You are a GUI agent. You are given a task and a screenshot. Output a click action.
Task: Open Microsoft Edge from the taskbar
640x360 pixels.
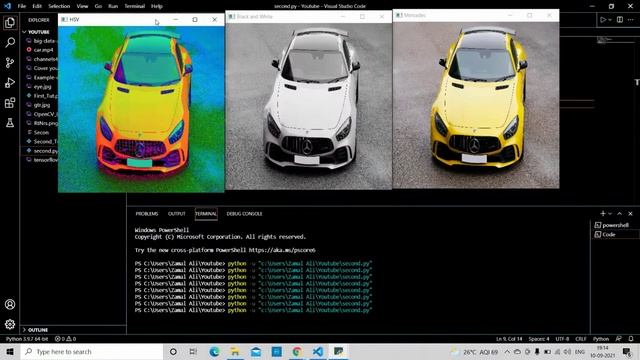point(214,351)
